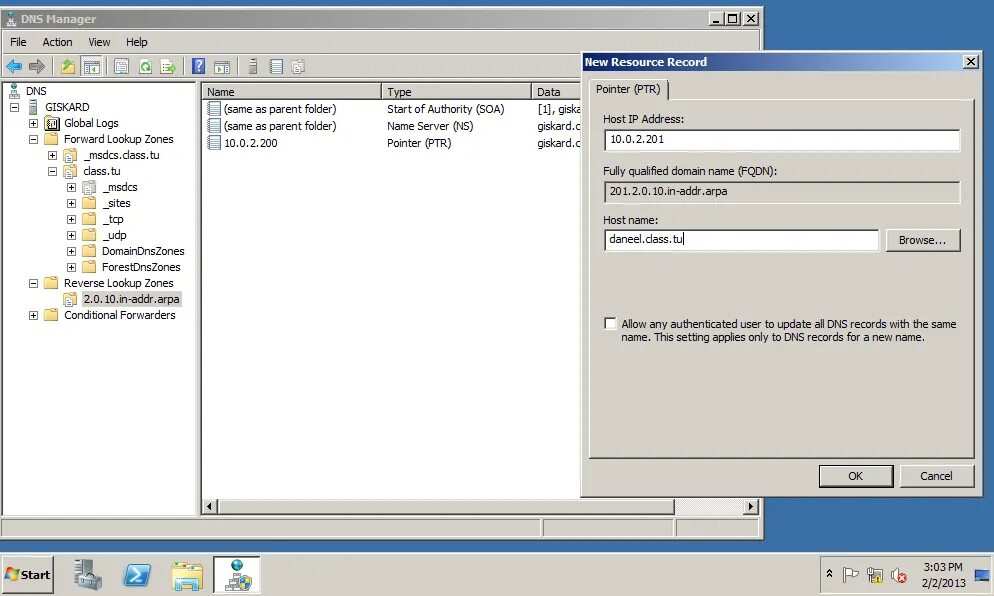Click Cancel in New Resource Record dialog
Screen dimensions: 994x596
point(936,476)
